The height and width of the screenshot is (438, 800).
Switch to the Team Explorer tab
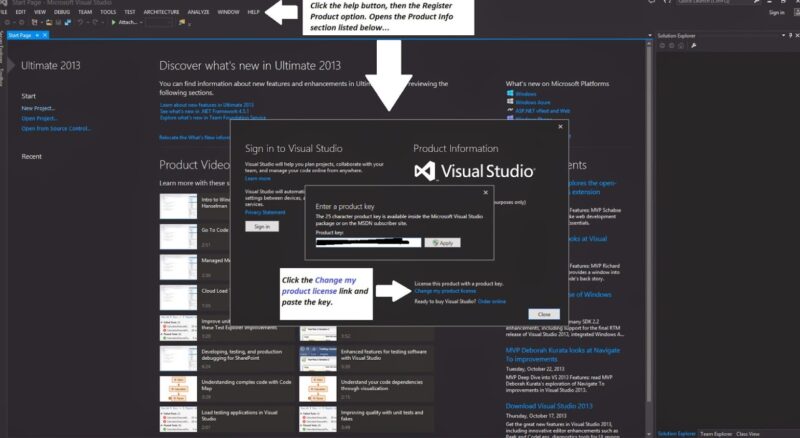tap(716, 434)
